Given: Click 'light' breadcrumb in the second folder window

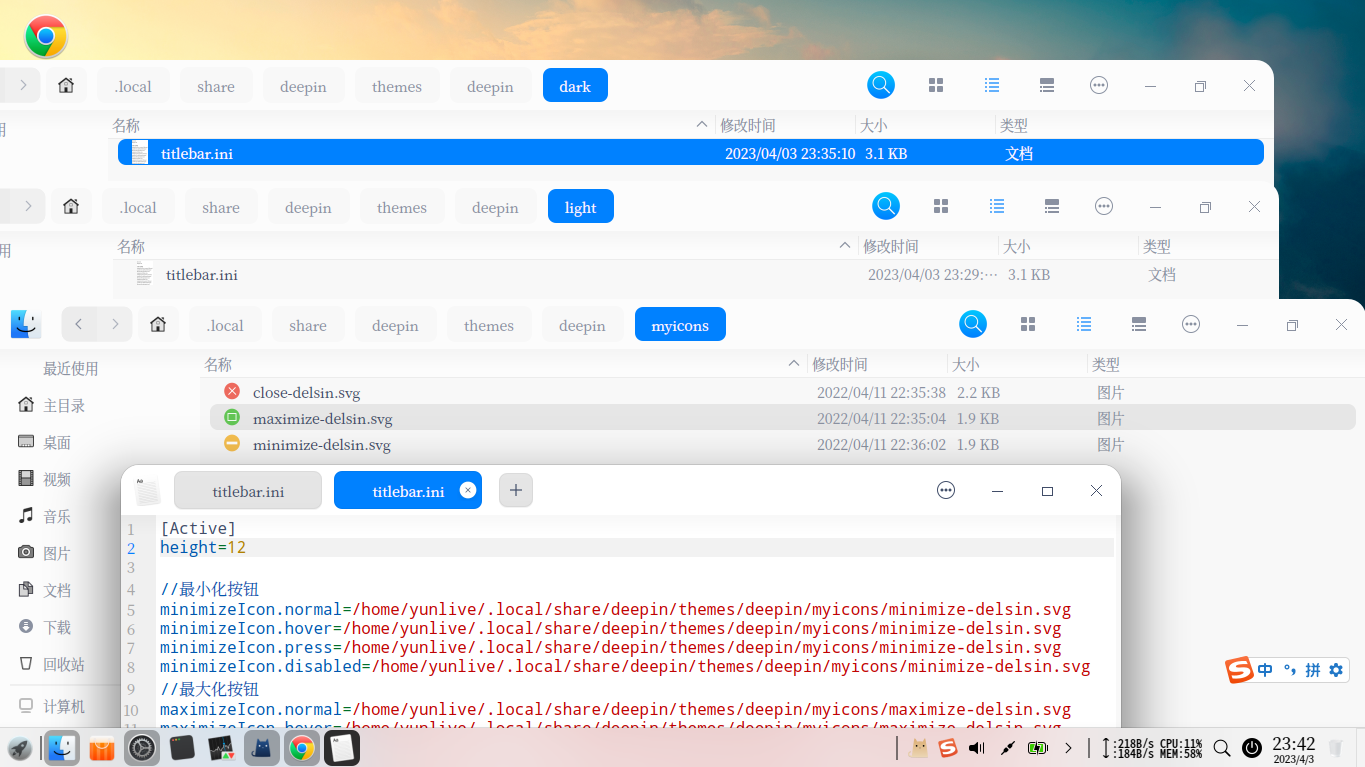Looking at the screenshot, I should 580,207.
